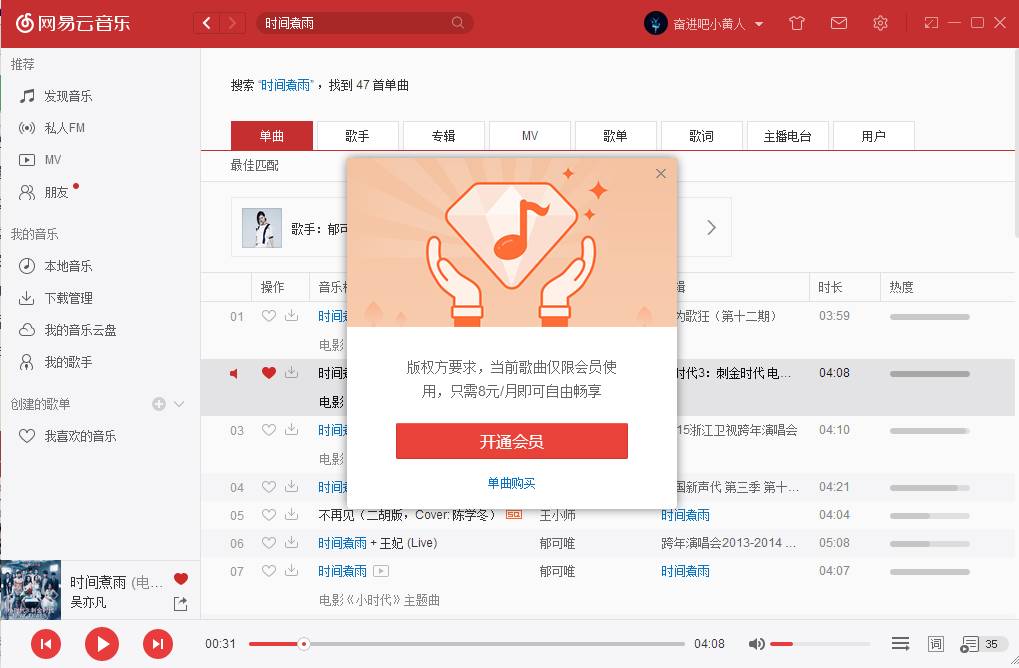Download the currently playing row song

(292, 372)
